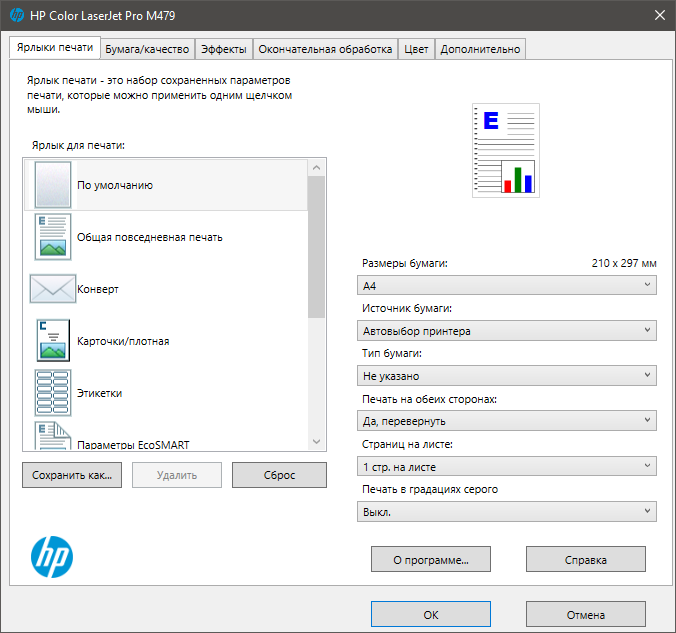Select the Конверт label
Viewport: 676px width, 633px height.
(x=97, y=289)
